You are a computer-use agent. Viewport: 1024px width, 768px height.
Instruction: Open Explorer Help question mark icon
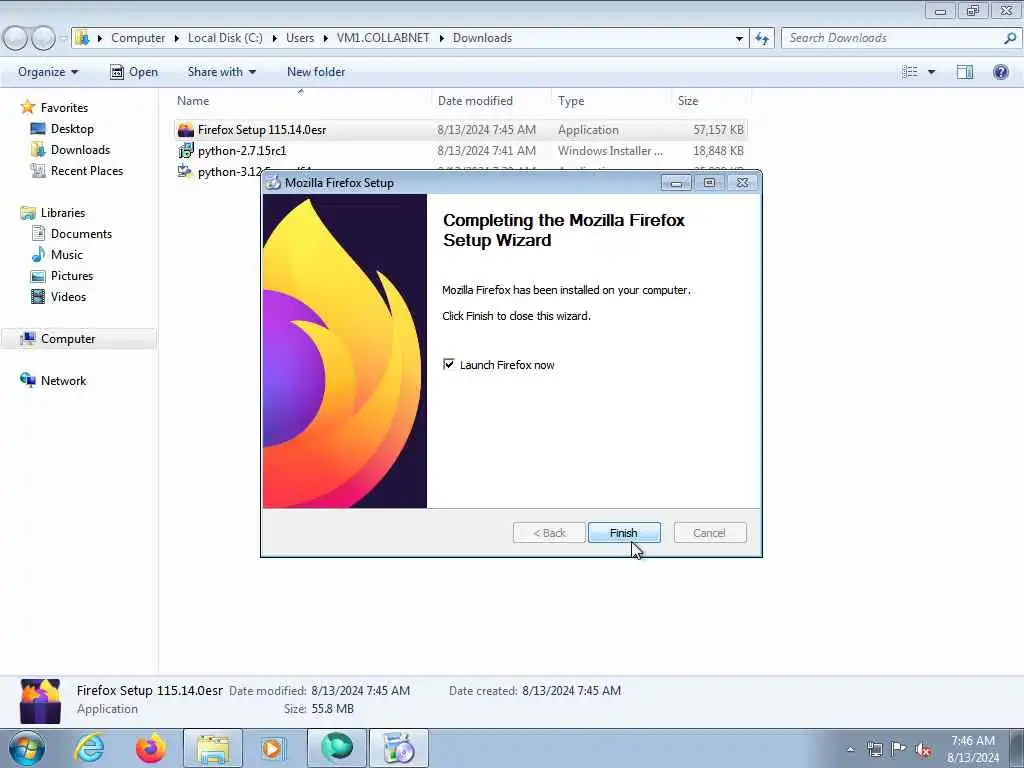point(1000,72)
